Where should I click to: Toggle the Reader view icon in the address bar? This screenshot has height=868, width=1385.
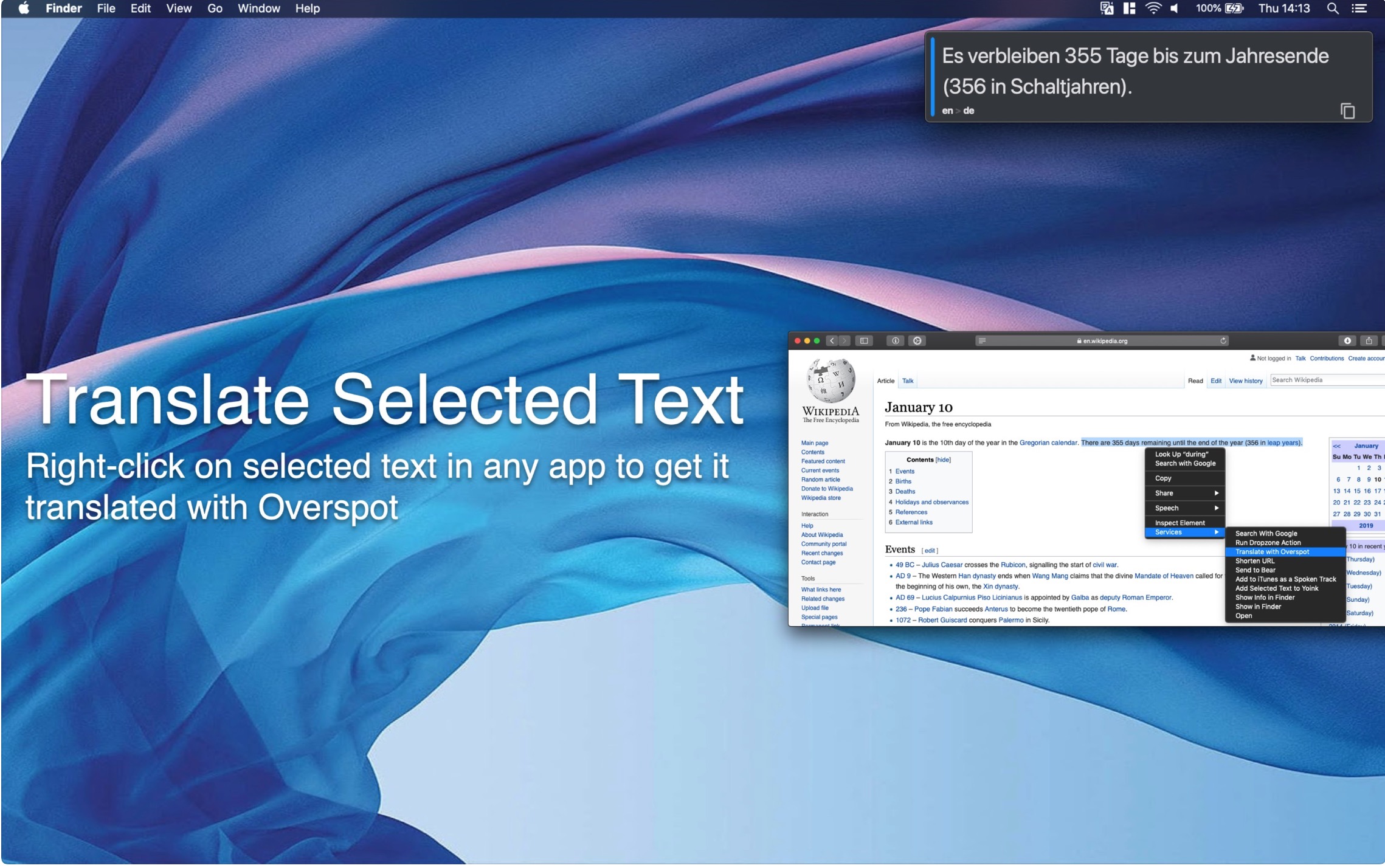(981, 341)
